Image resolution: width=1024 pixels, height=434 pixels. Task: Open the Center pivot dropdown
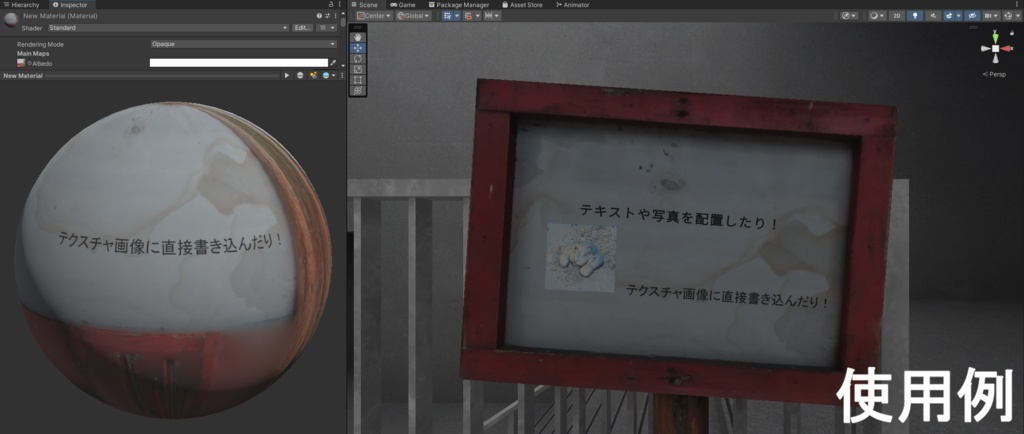coord(374,16)
